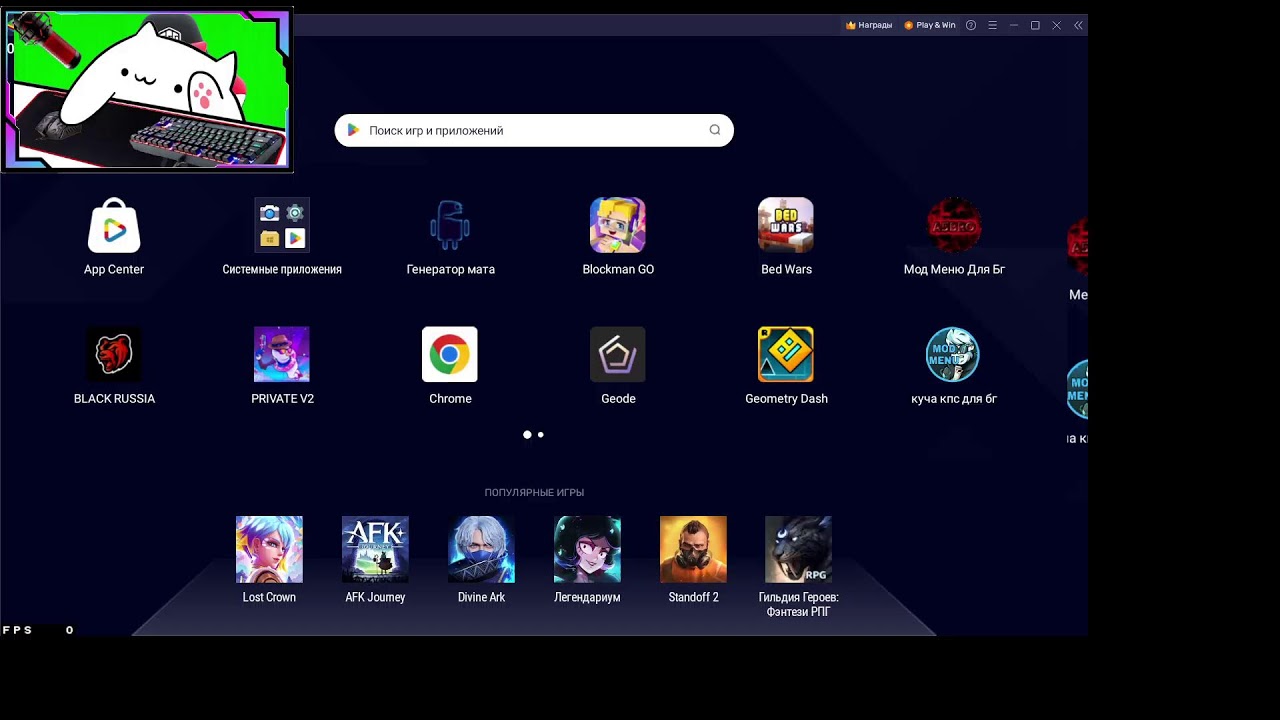This screenshot has width=1280, height=720.
Task: Open Системные приложения folder
Action: click(x=282, y=225)
